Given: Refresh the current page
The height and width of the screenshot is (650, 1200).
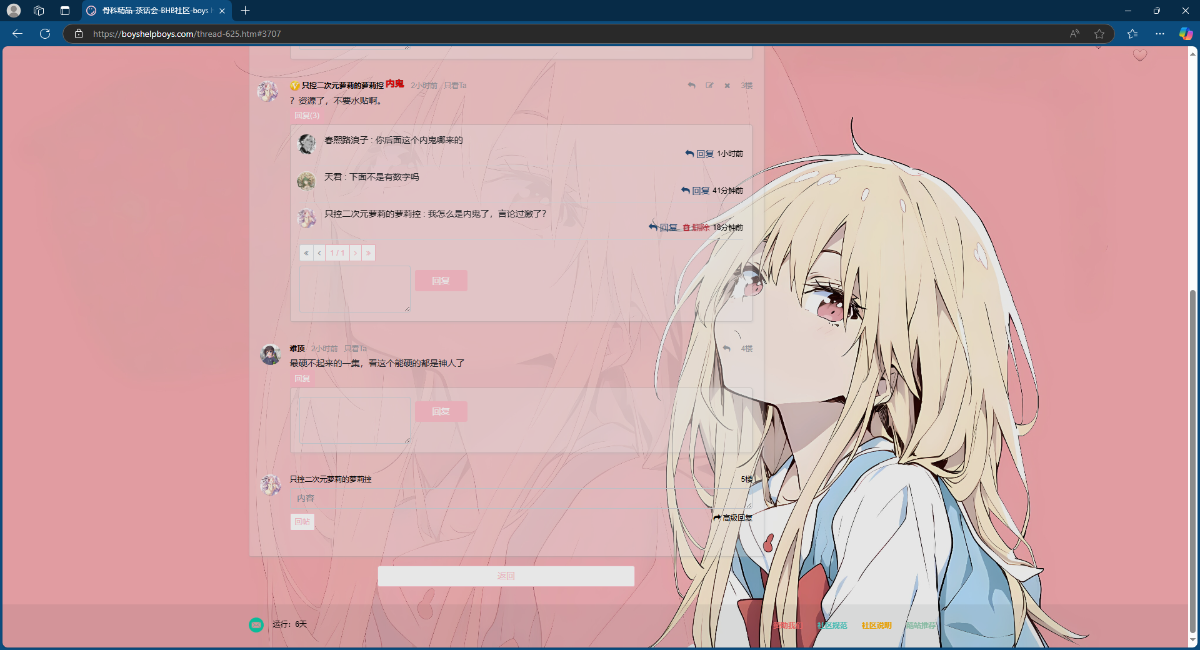Looking at the screenshot, I should point(45,33).
